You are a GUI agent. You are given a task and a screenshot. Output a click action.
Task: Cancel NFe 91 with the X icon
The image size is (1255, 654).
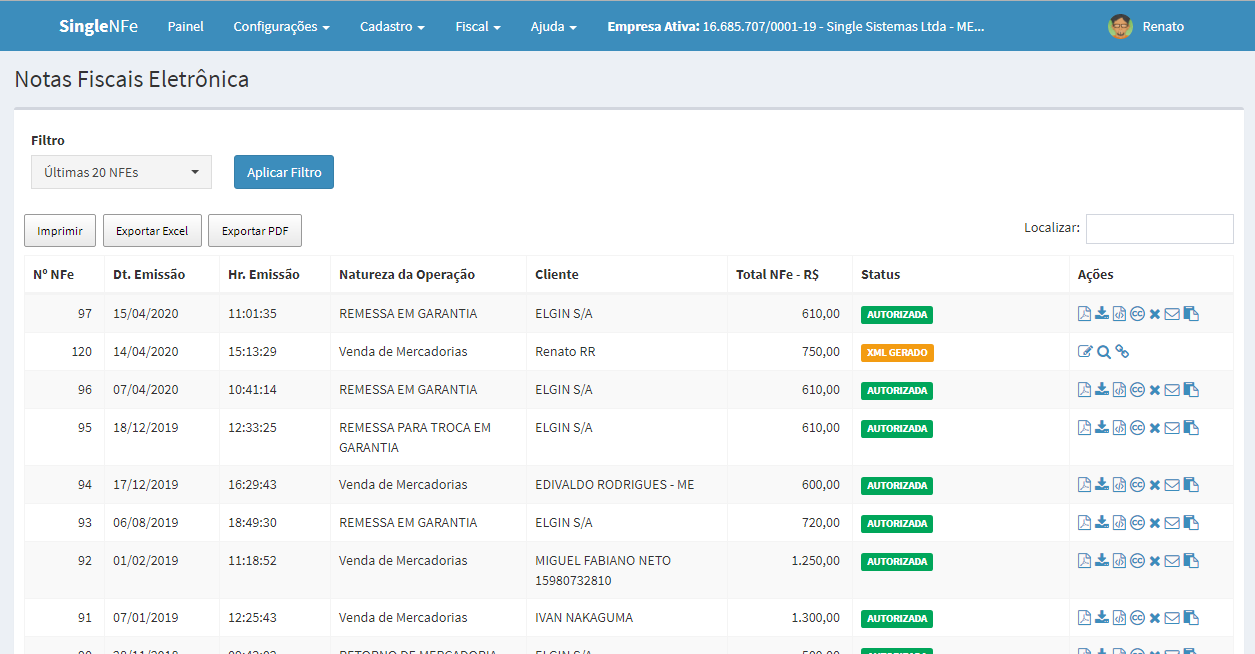tap(1155, 618)
